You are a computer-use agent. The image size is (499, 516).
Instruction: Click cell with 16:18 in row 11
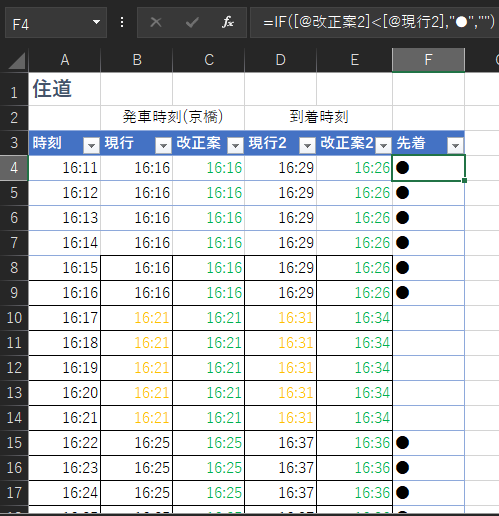pos(65,343)
